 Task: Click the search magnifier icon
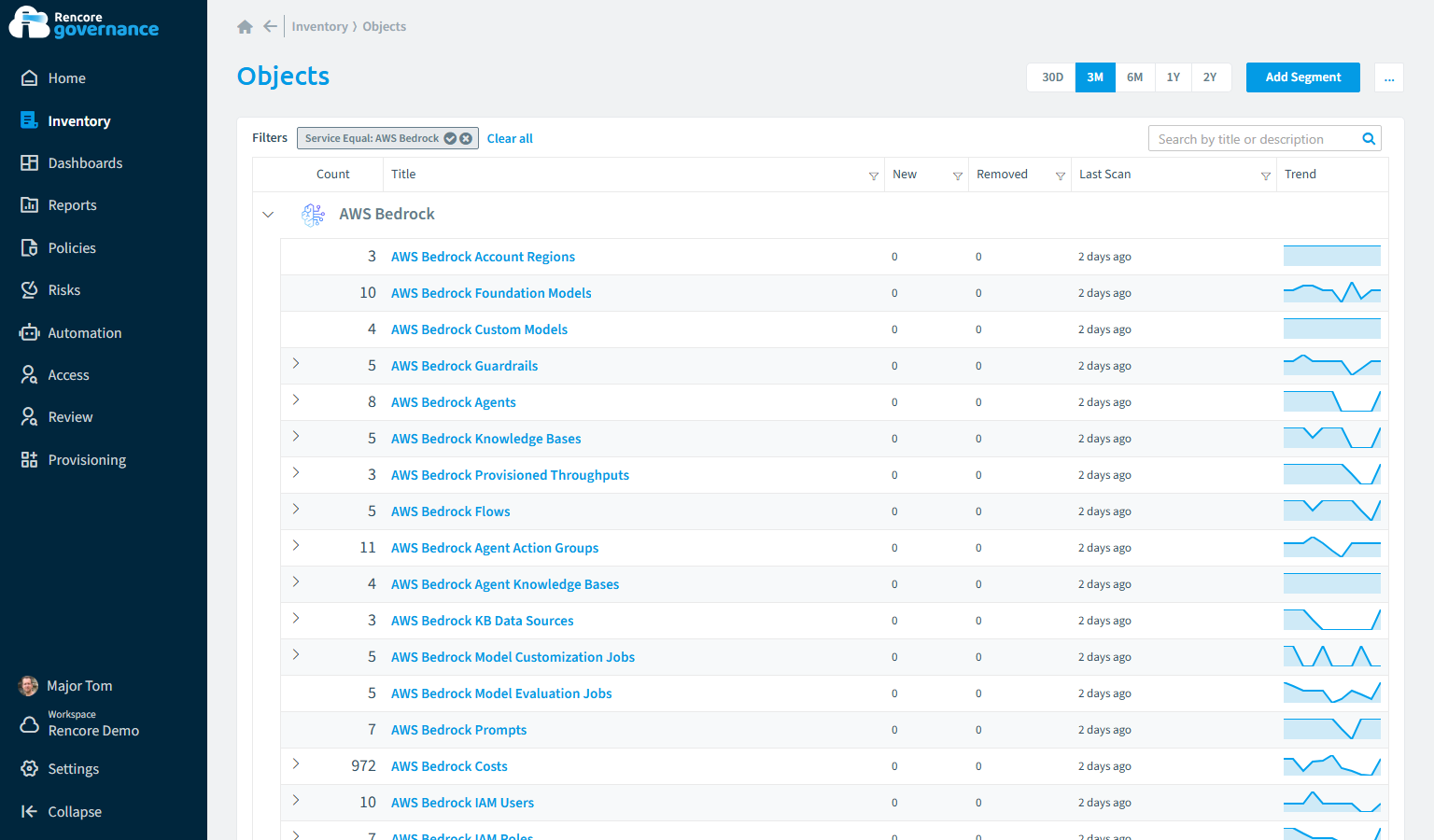coord(1369,139)
